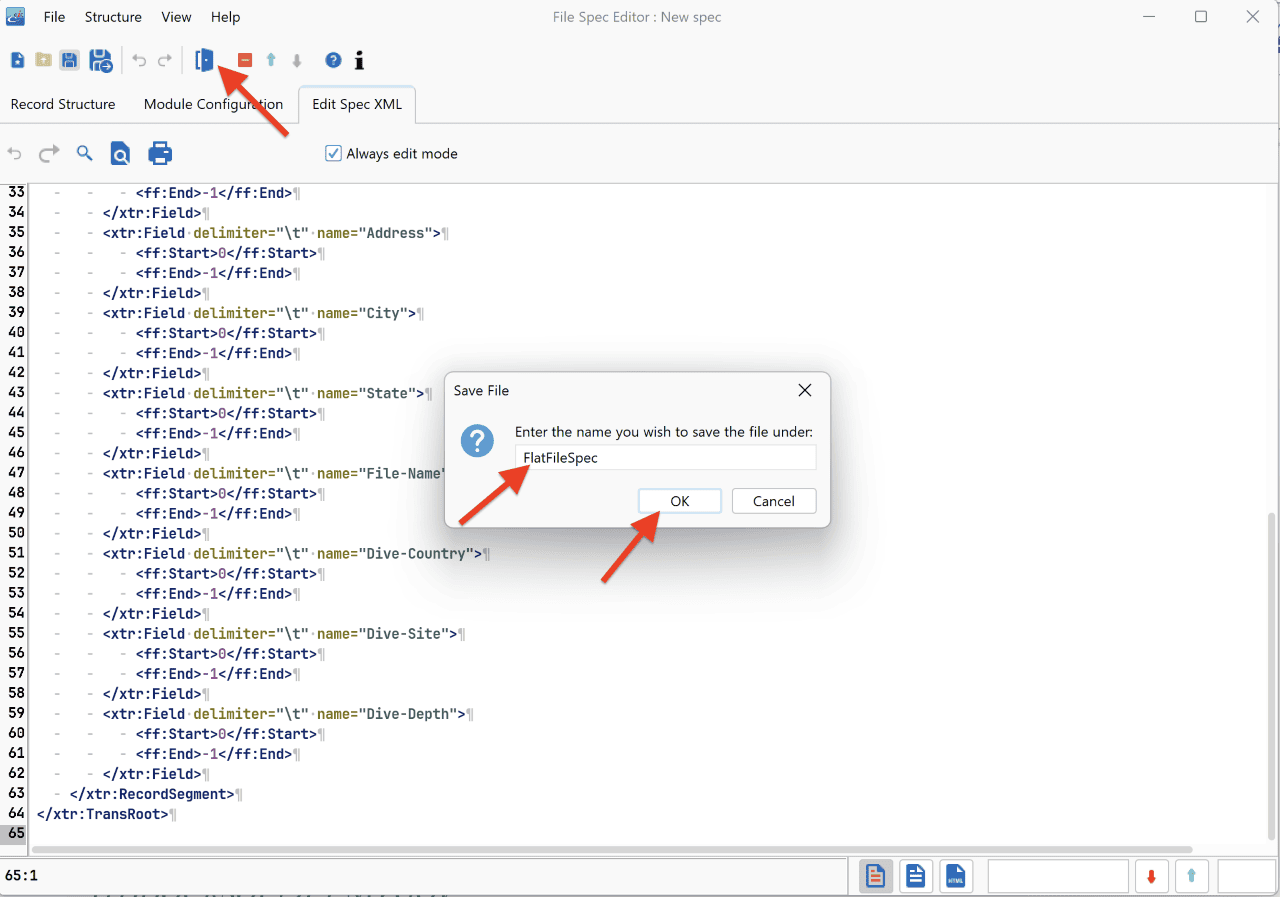The image size is (1280, 897).
Task: Select the HTML view icon
Action: [x=956, y=876]
